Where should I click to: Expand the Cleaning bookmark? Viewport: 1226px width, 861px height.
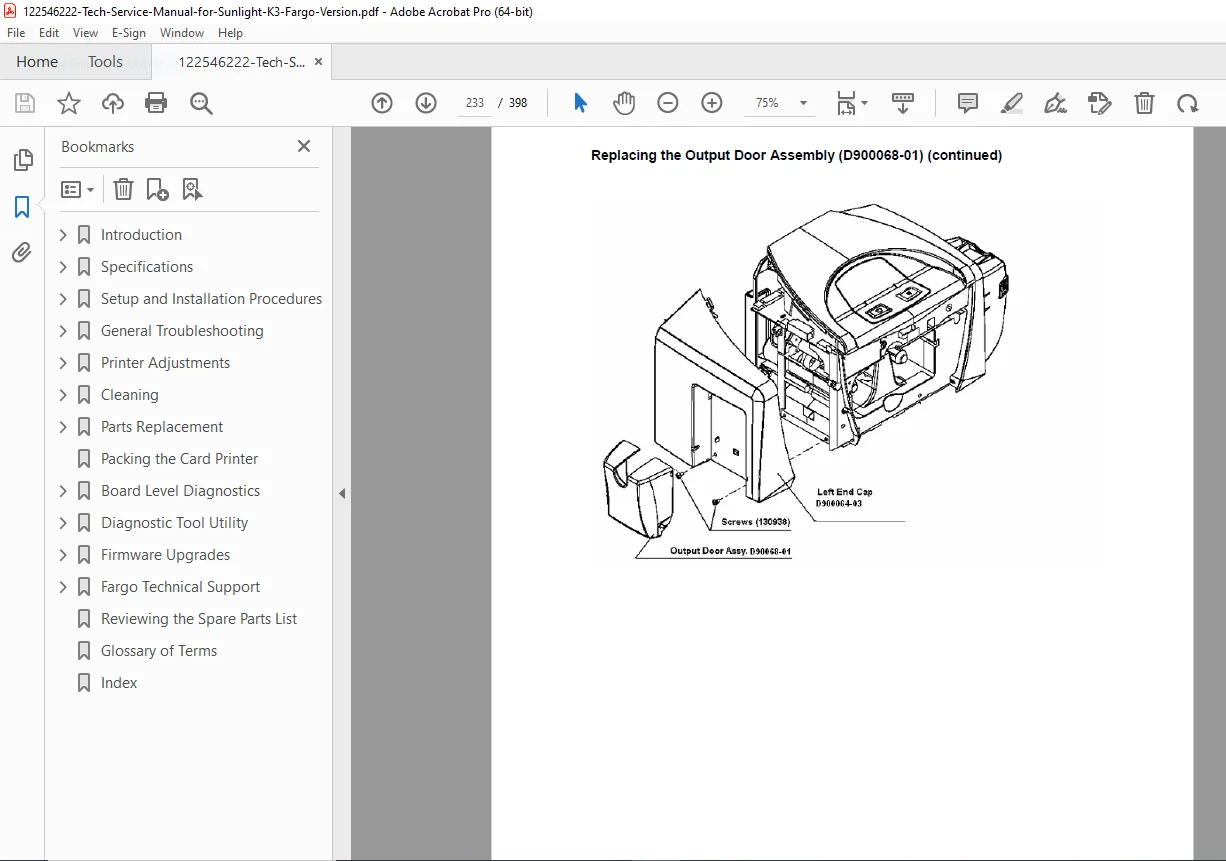tap(63, 395)
